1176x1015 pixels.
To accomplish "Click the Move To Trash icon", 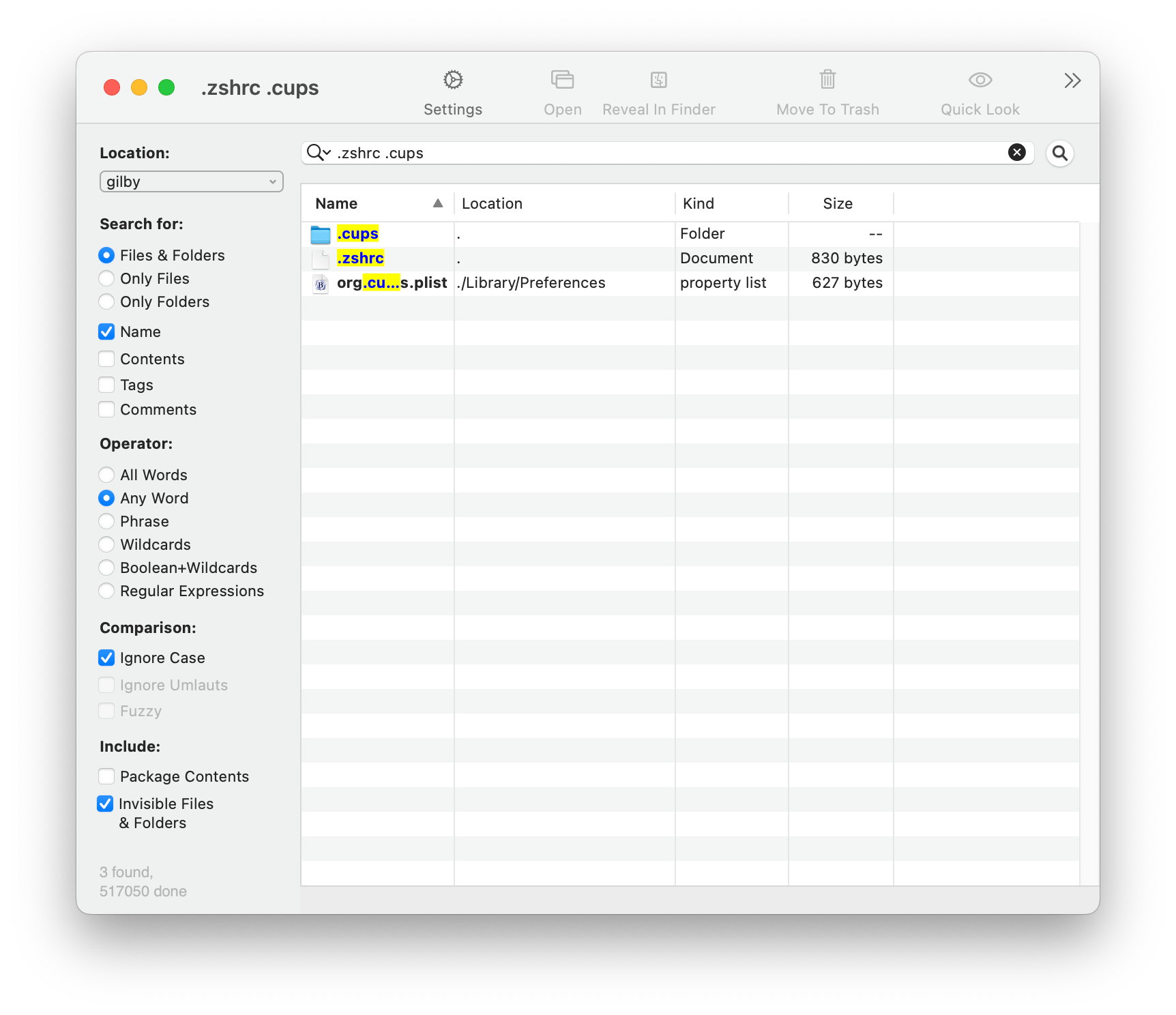I will [x=827, y=80].
